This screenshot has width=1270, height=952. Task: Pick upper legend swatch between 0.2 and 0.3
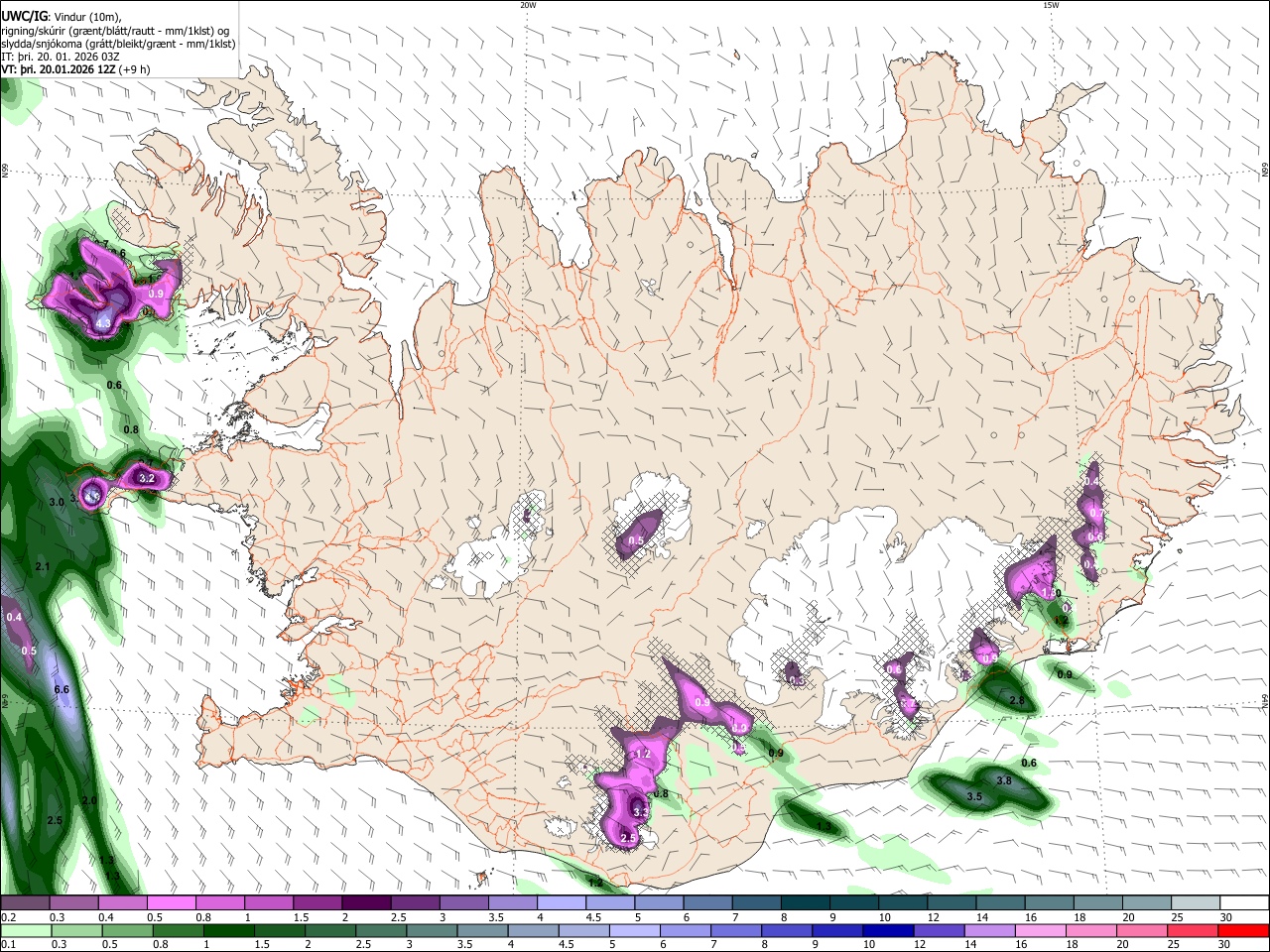(25, 903)
